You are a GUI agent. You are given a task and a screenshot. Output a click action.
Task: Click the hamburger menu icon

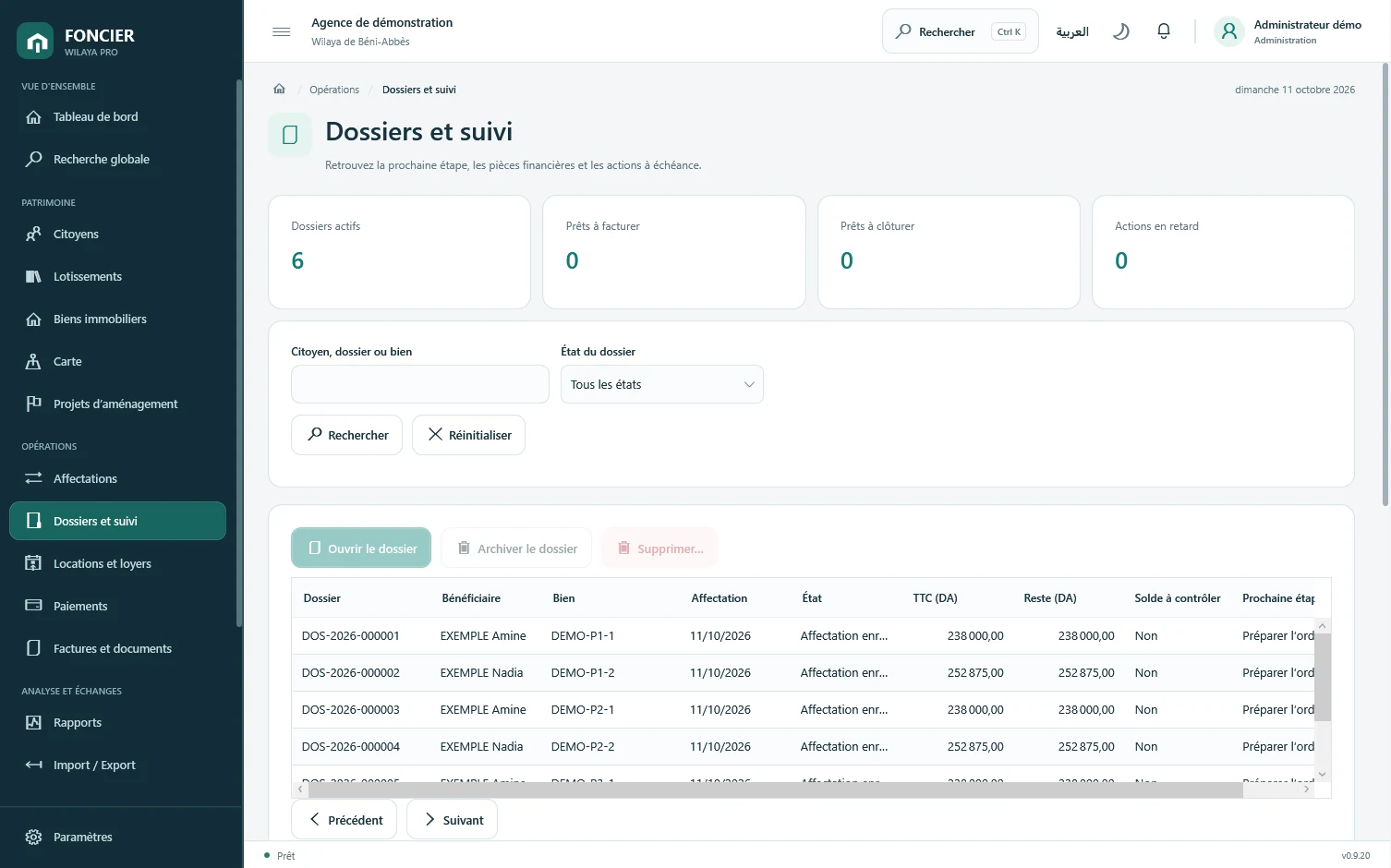click(x=282, y=31)
